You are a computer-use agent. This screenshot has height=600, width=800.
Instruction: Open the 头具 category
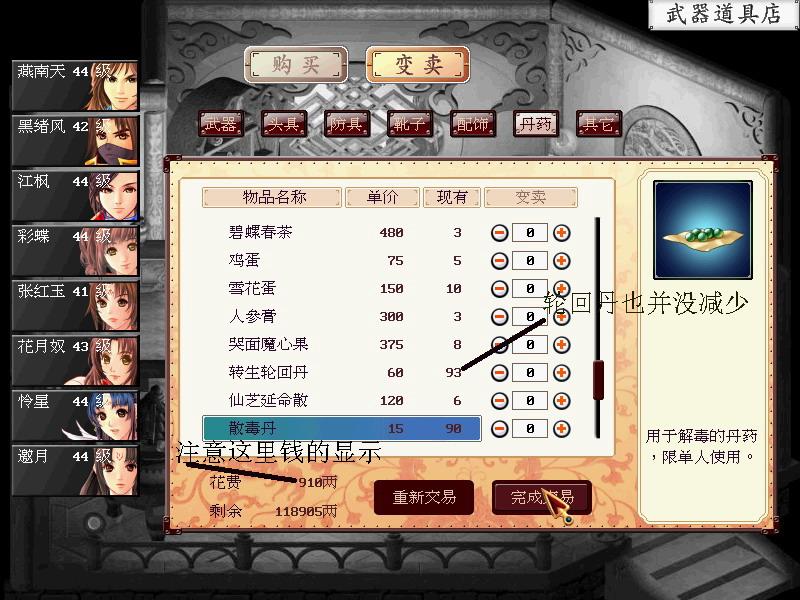[284, 124]
